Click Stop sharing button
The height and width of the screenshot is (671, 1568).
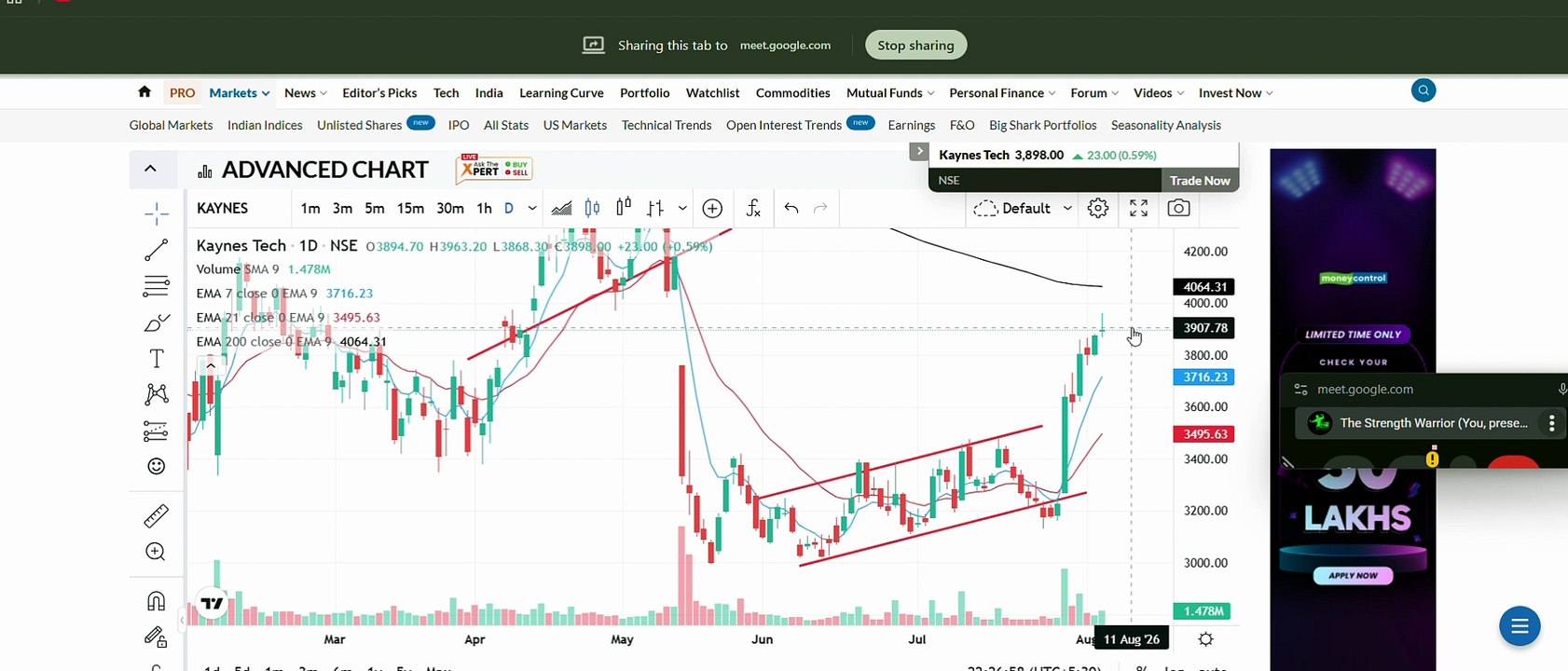915,45
